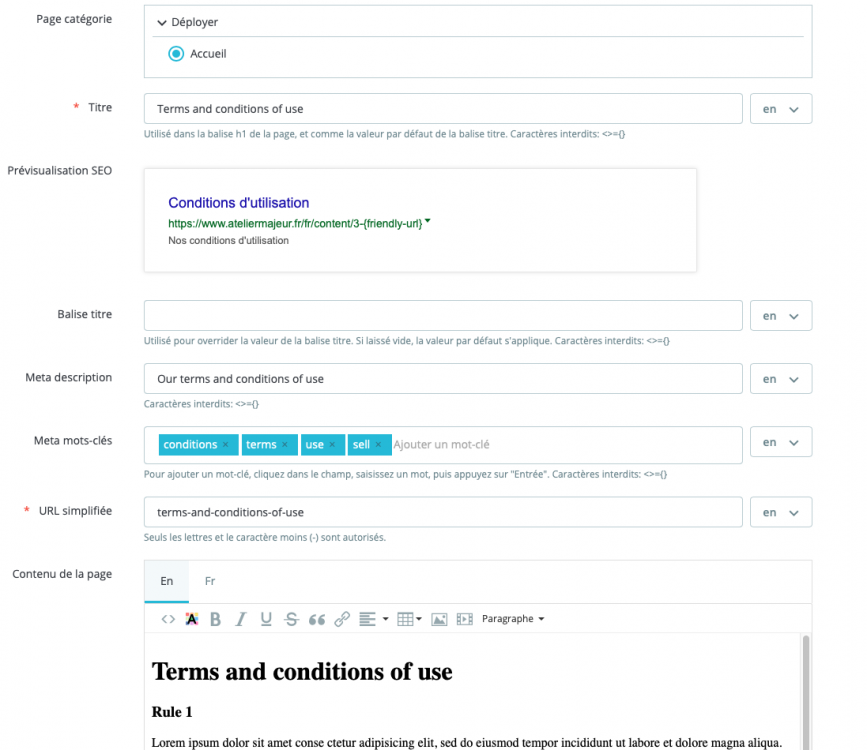The height and width of the screenshot is (750, 867).
Task: Toggle strikethrough formatting in editor
Action: tap(291, 619)
